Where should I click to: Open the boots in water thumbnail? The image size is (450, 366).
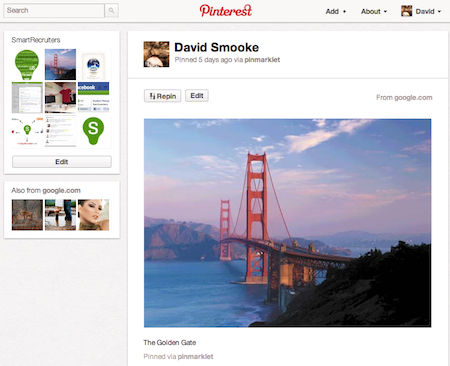pyautogui.click(x=60, y=215)
